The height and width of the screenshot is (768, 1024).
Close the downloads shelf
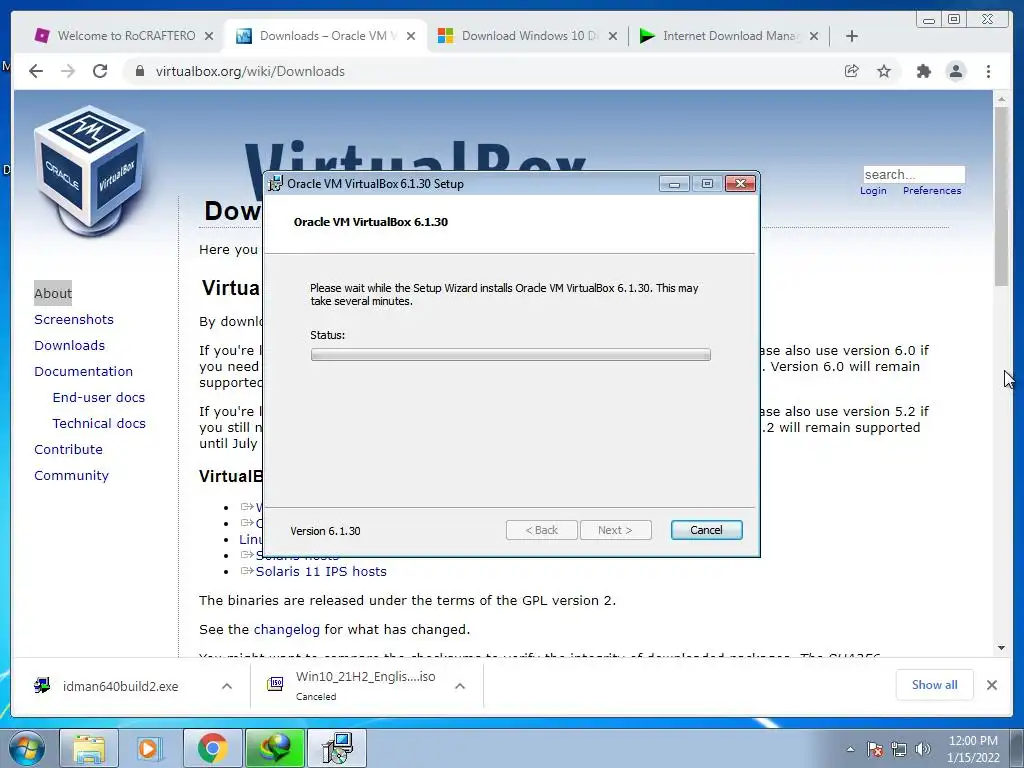pyautogui.click(x=992, y=685)
